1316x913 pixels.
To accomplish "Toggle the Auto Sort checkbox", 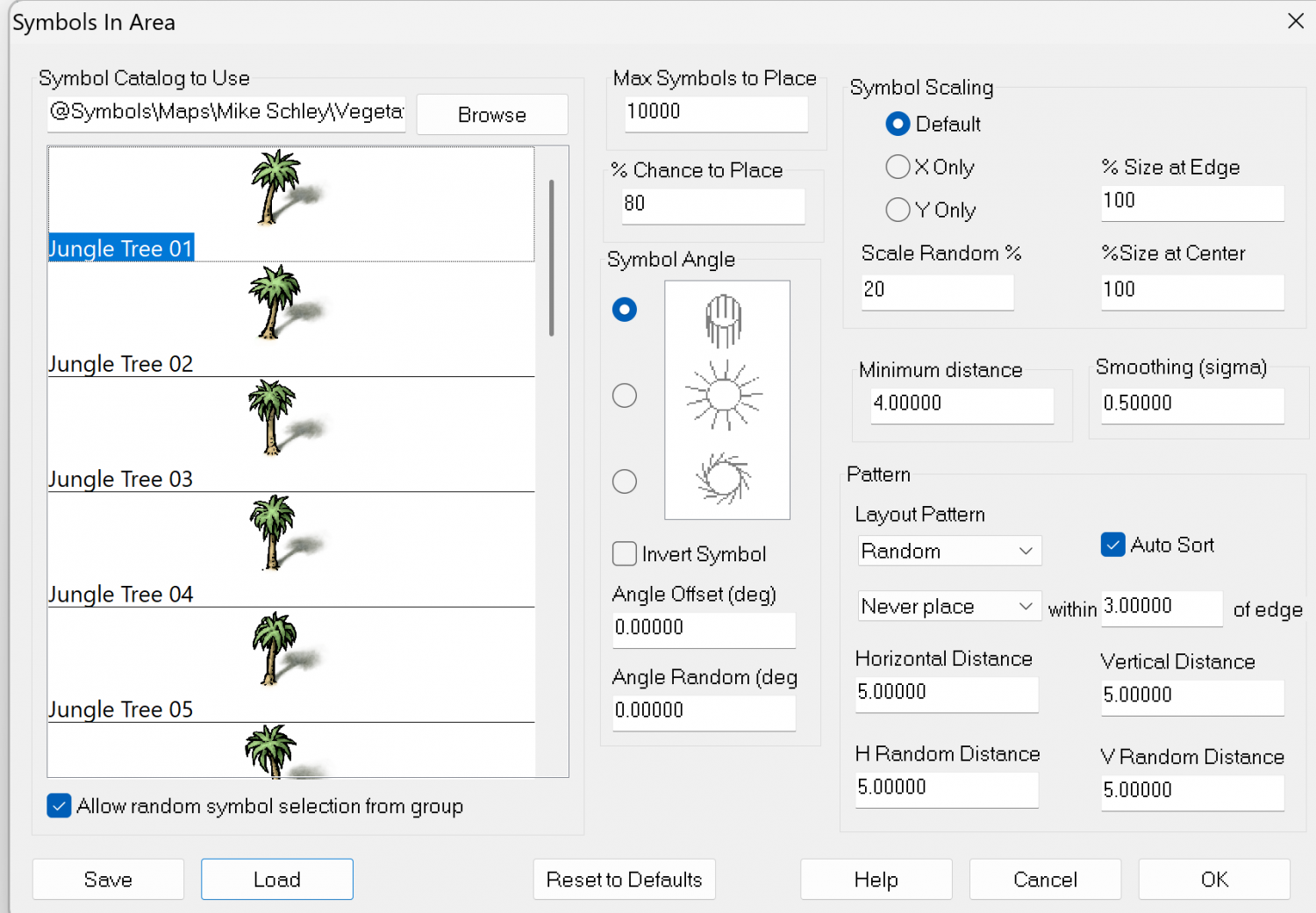I will [x=1112, y=545].
